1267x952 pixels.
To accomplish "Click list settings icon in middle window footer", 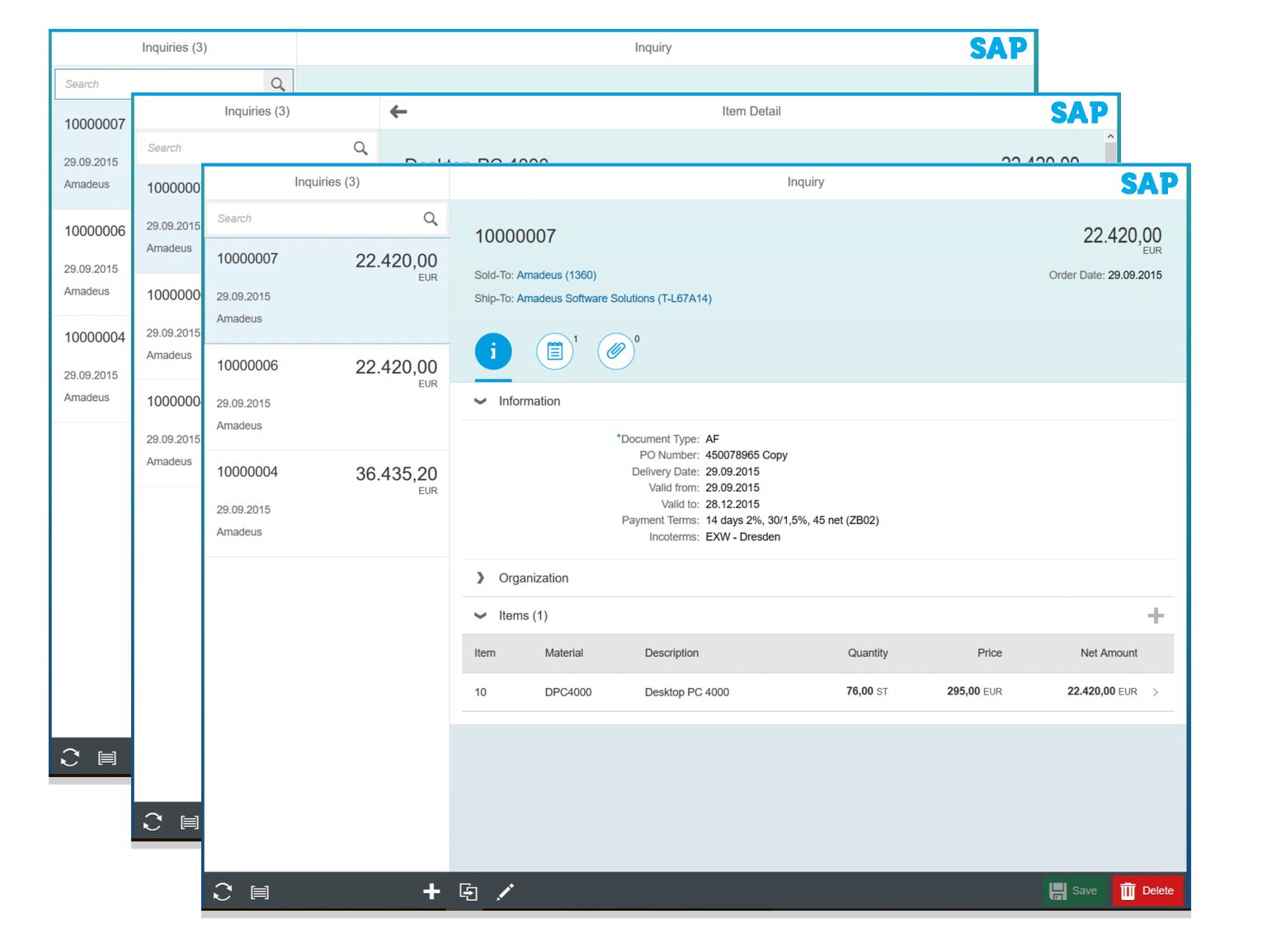I will point(190,822).
